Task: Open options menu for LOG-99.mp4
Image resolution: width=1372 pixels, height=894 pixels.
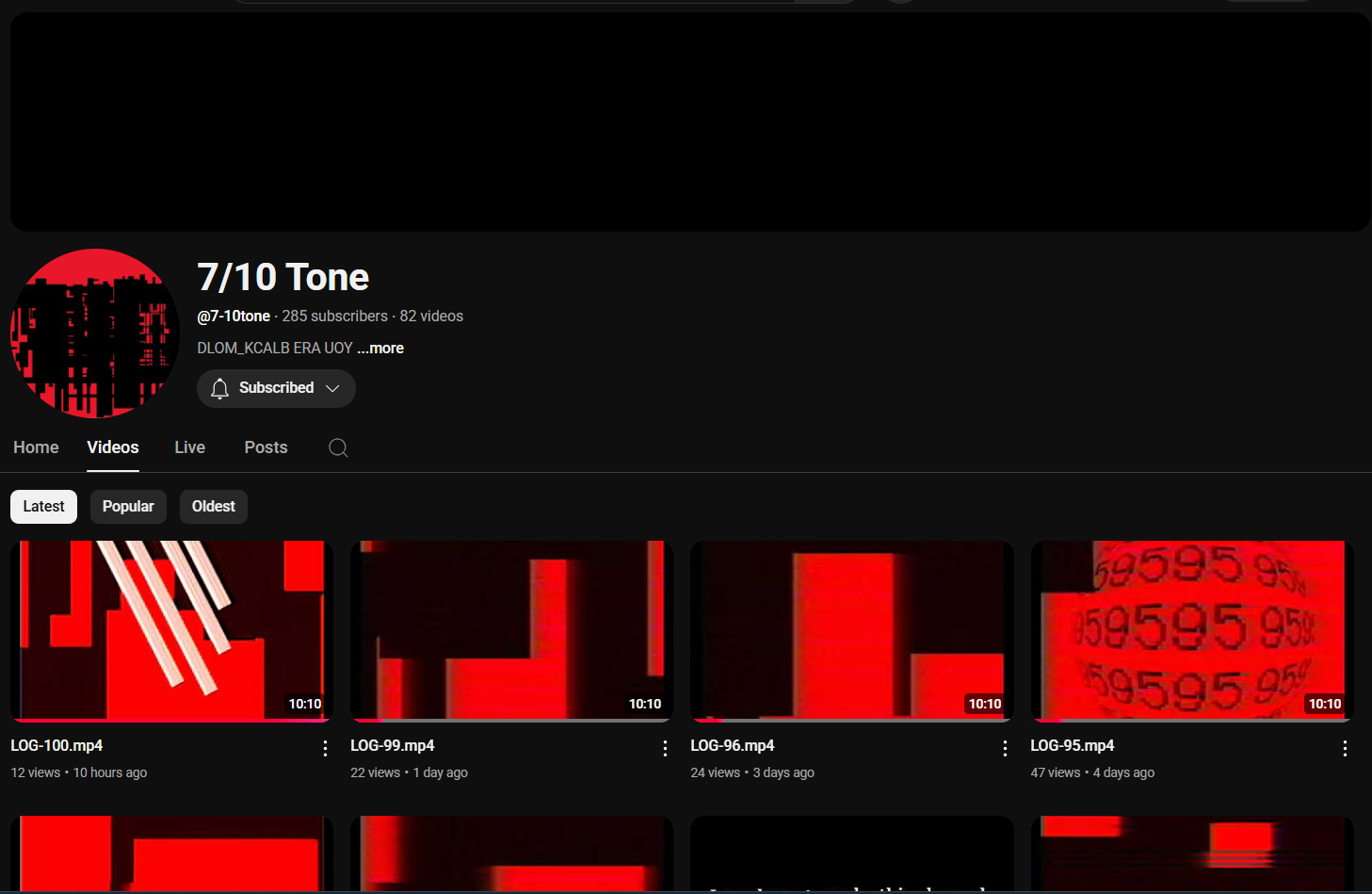Action: click(665, 748)
